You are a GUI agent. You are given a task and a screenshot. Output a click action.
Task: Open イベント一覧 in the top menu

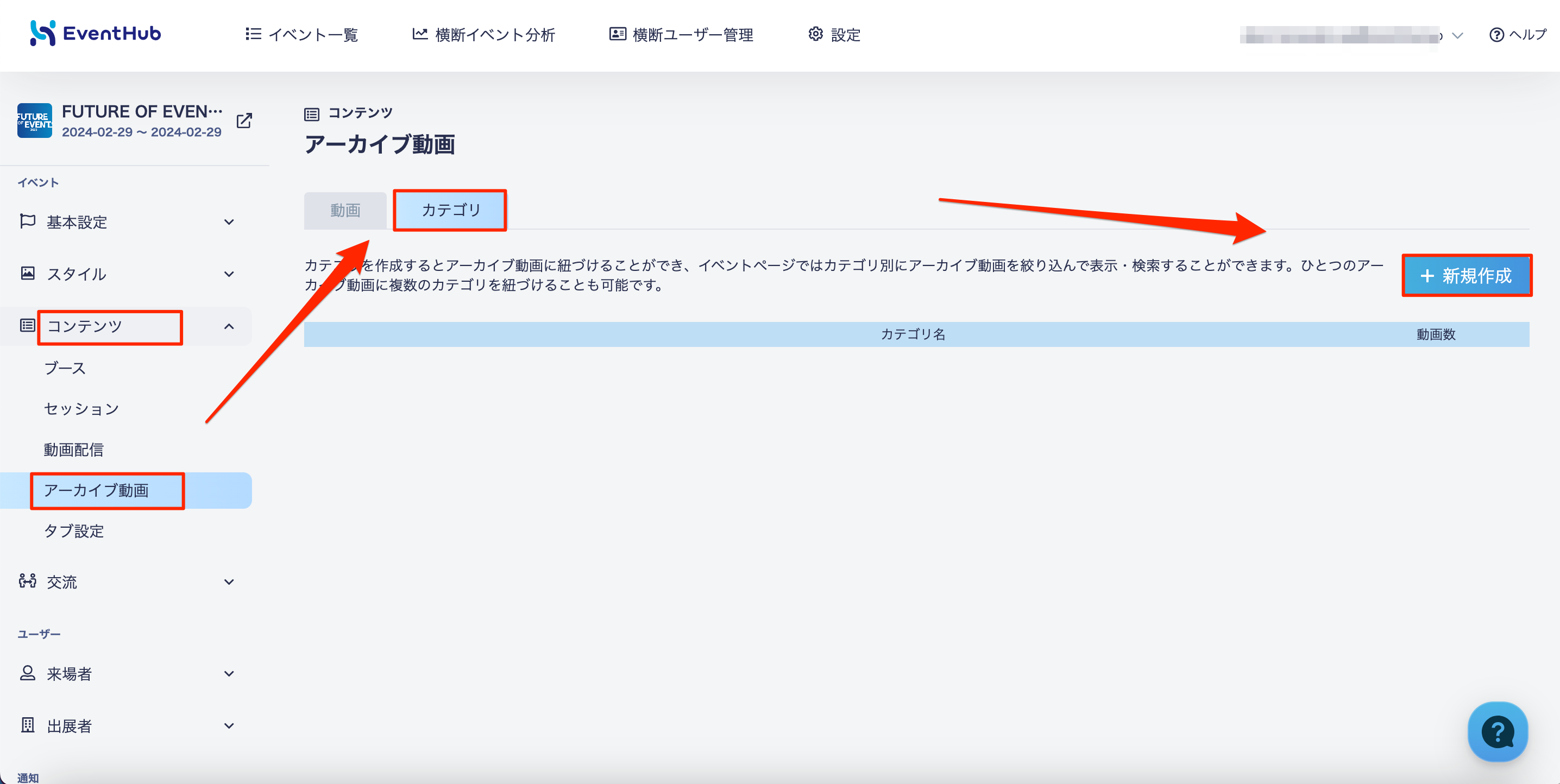tap(313, 35)
